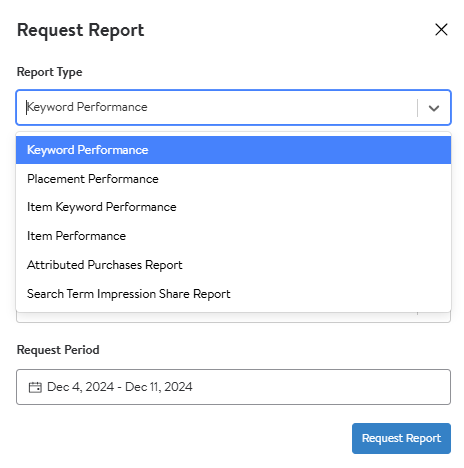Viewport: 464px width, 468px height.
Task: Close the Request Report dialog
Action: [441, 29]
